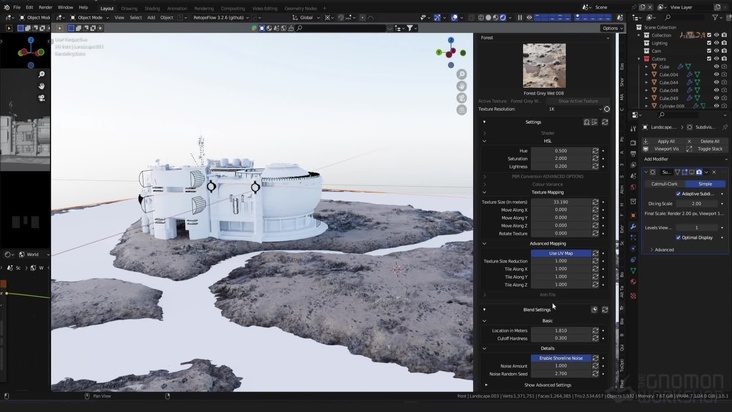Click the Lightness value field
Viewport: 732px width, 412px height.
pyautogui.click(x=561, y=167)
